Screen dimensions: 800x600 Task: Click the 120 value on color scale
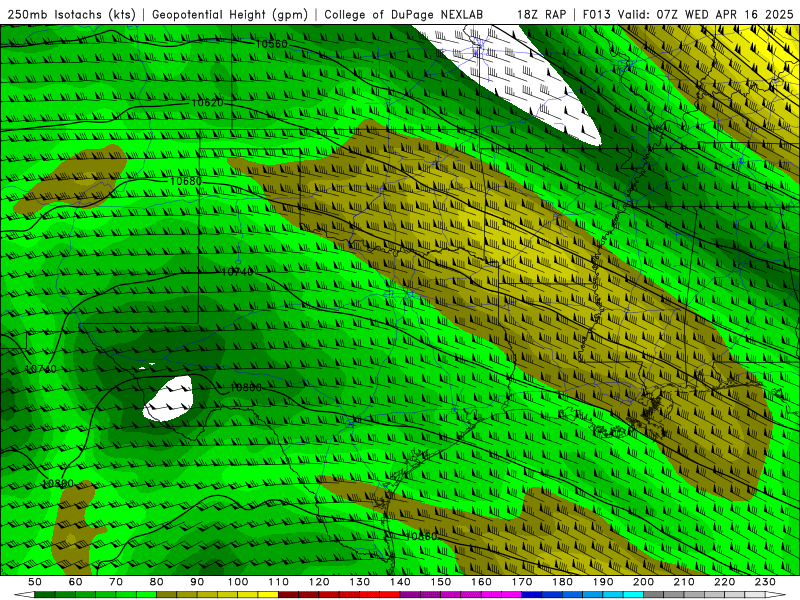click(319, 582)
